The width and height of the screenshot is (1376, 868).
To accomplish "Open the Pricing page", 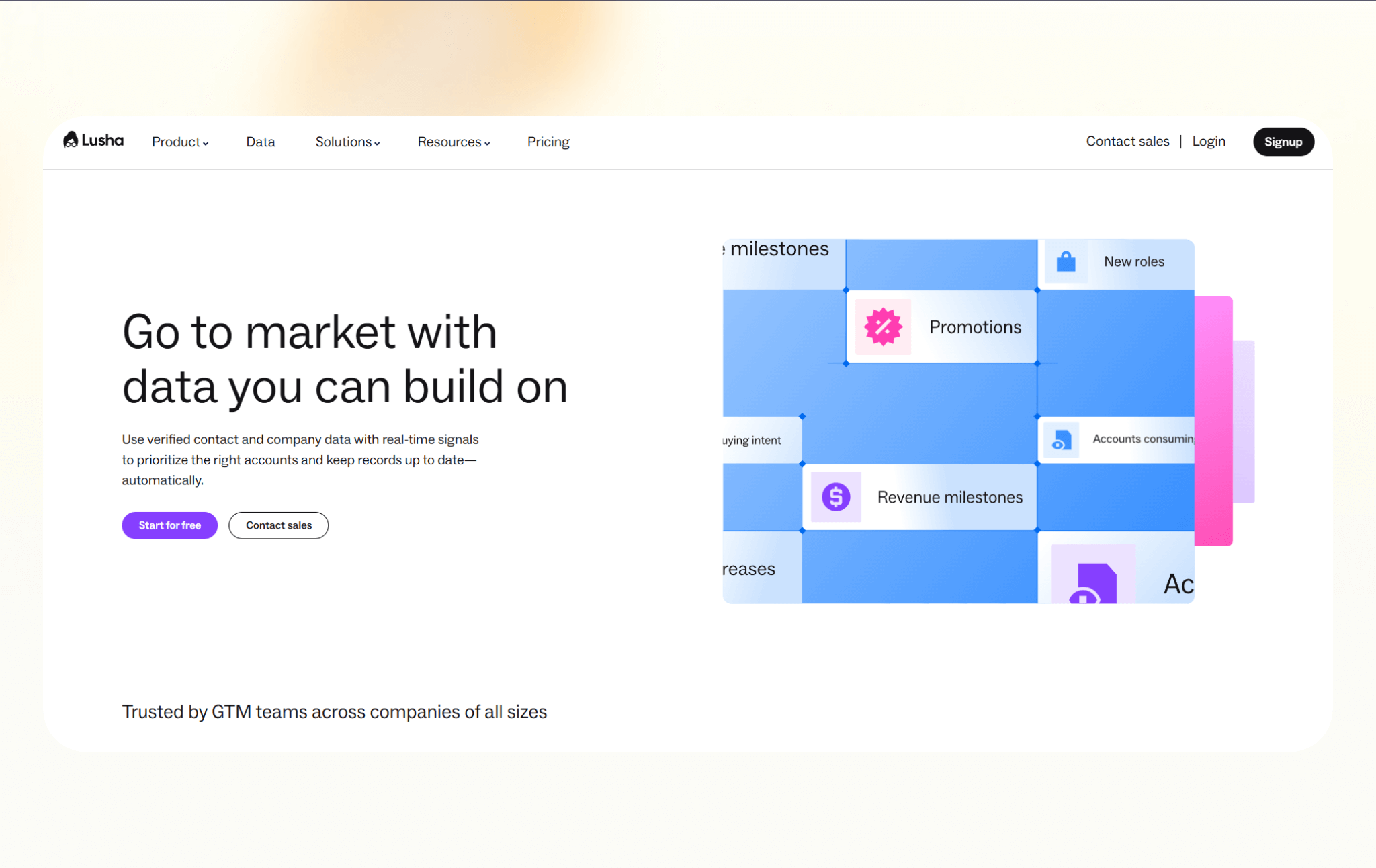I will [x=548, y=142].
